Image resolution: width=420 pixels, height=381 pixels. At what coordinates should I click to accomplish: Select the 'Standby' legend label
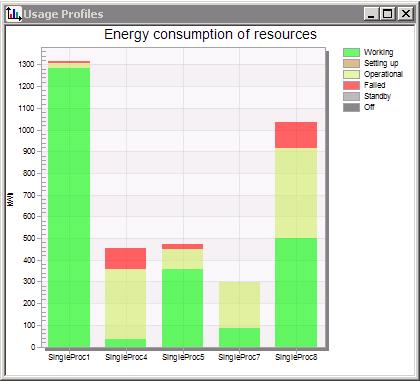click(x=377, y=96)
